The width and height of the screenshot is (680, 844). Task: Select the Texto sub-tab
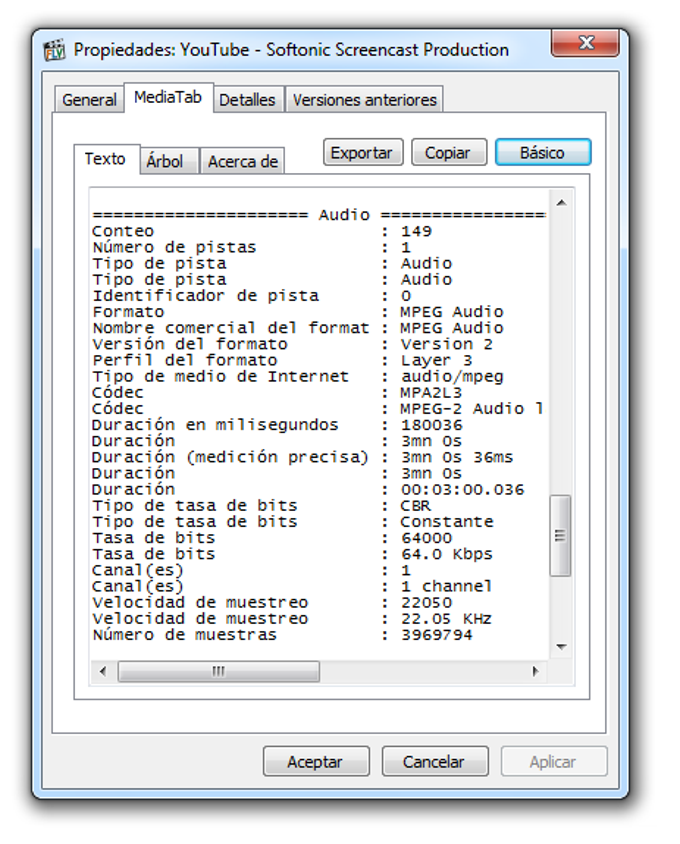tap(106, 159)
